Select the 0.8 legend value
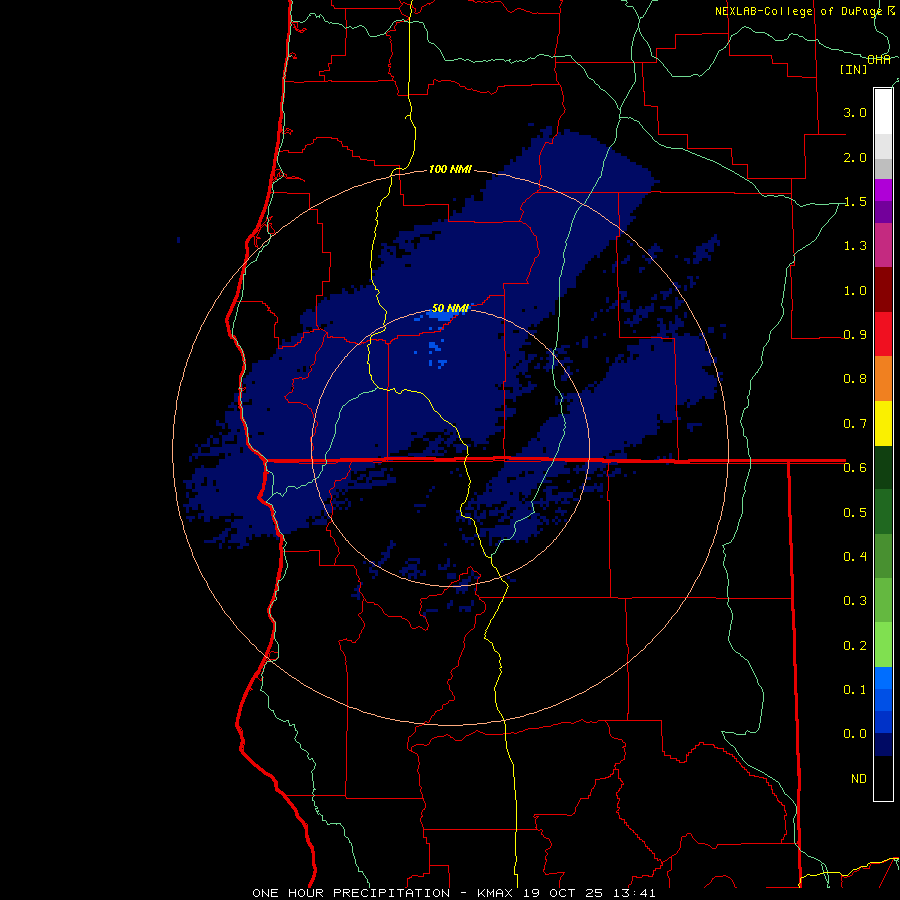This screenshot has height=900, width=900. (x=855, y=379)
